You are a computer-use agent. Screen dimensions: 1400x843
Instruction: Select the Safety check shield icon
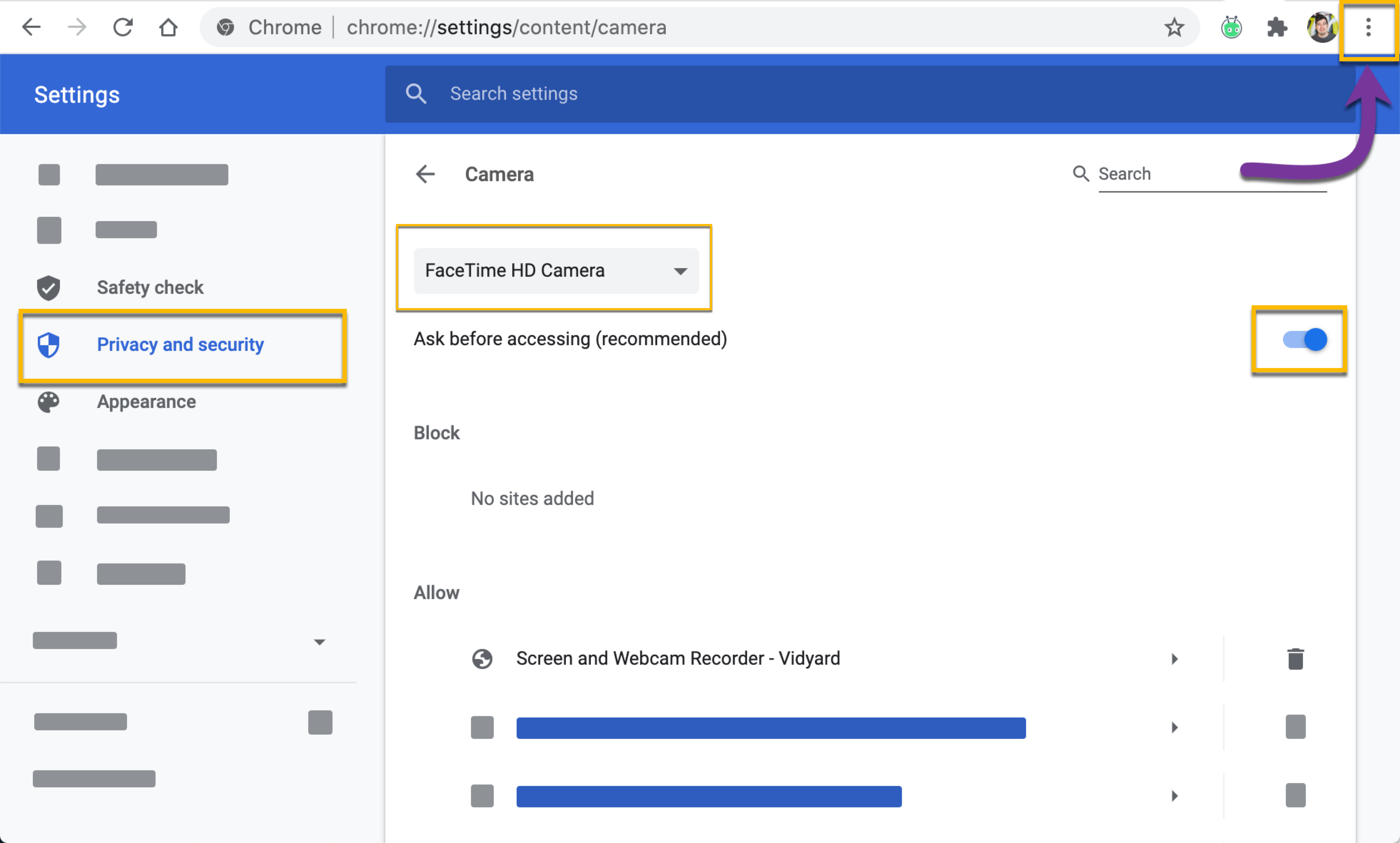(x=49, y=287)
